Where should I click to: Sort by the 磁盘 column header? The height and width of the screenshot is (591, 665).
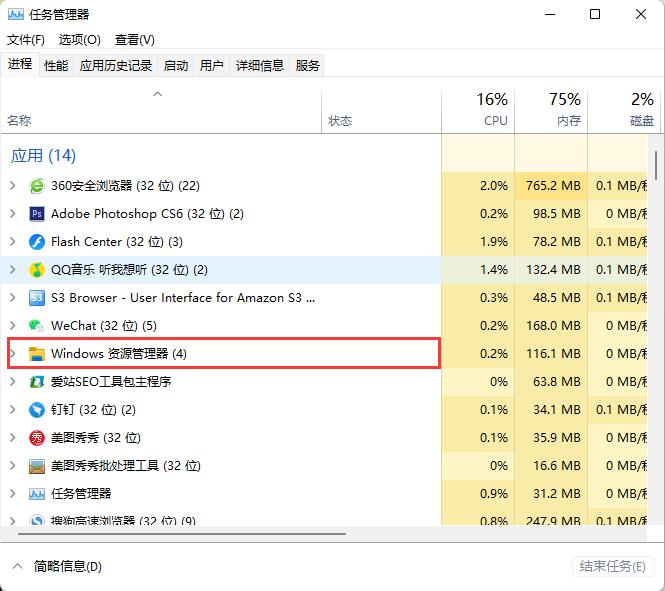click(623, 111)
